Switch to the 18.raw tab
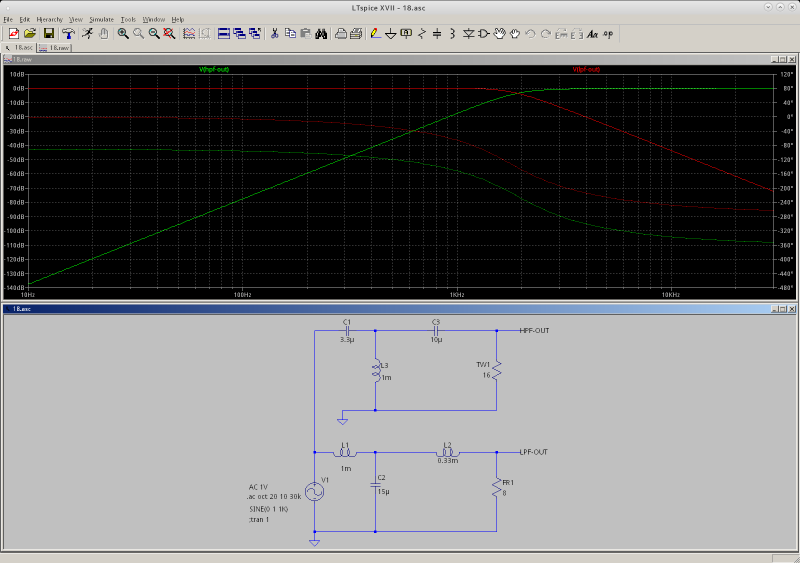Screen dimensions: 800x563 coord(54,47)
